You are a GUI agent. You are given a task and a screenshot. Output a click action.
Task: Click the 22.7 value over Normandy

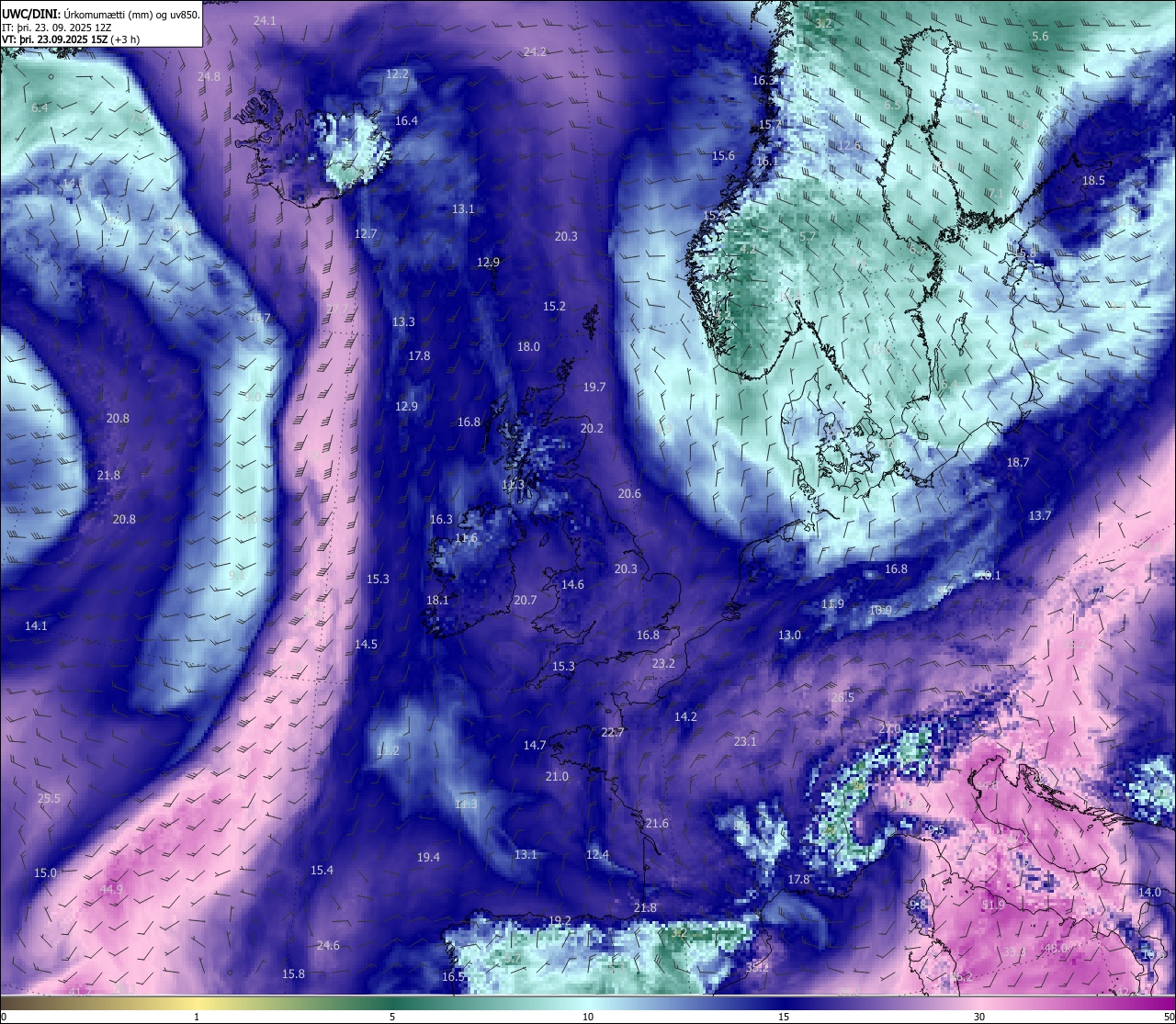(613, 733)
